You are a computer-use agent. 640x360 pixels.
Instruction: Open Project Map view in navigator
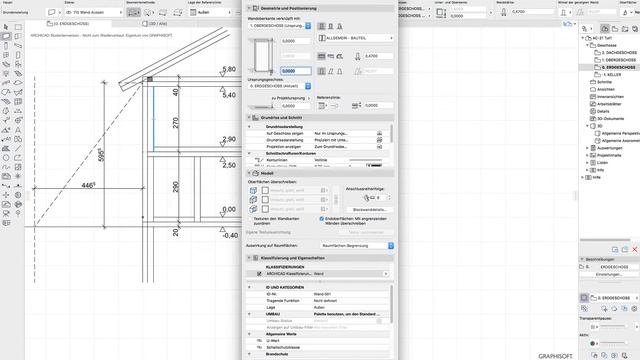tap(604, 29)
